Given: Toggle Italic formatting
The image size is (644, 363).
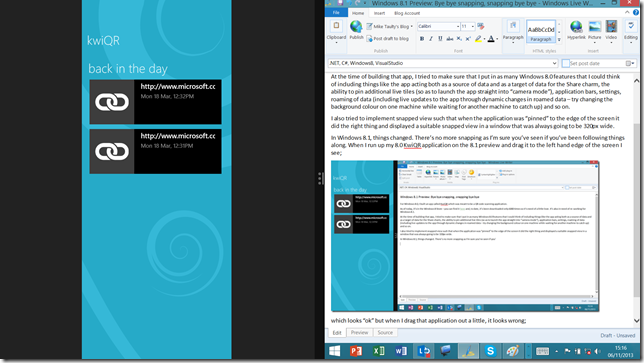Looking at the screenshot, I should tap(431, 39).
